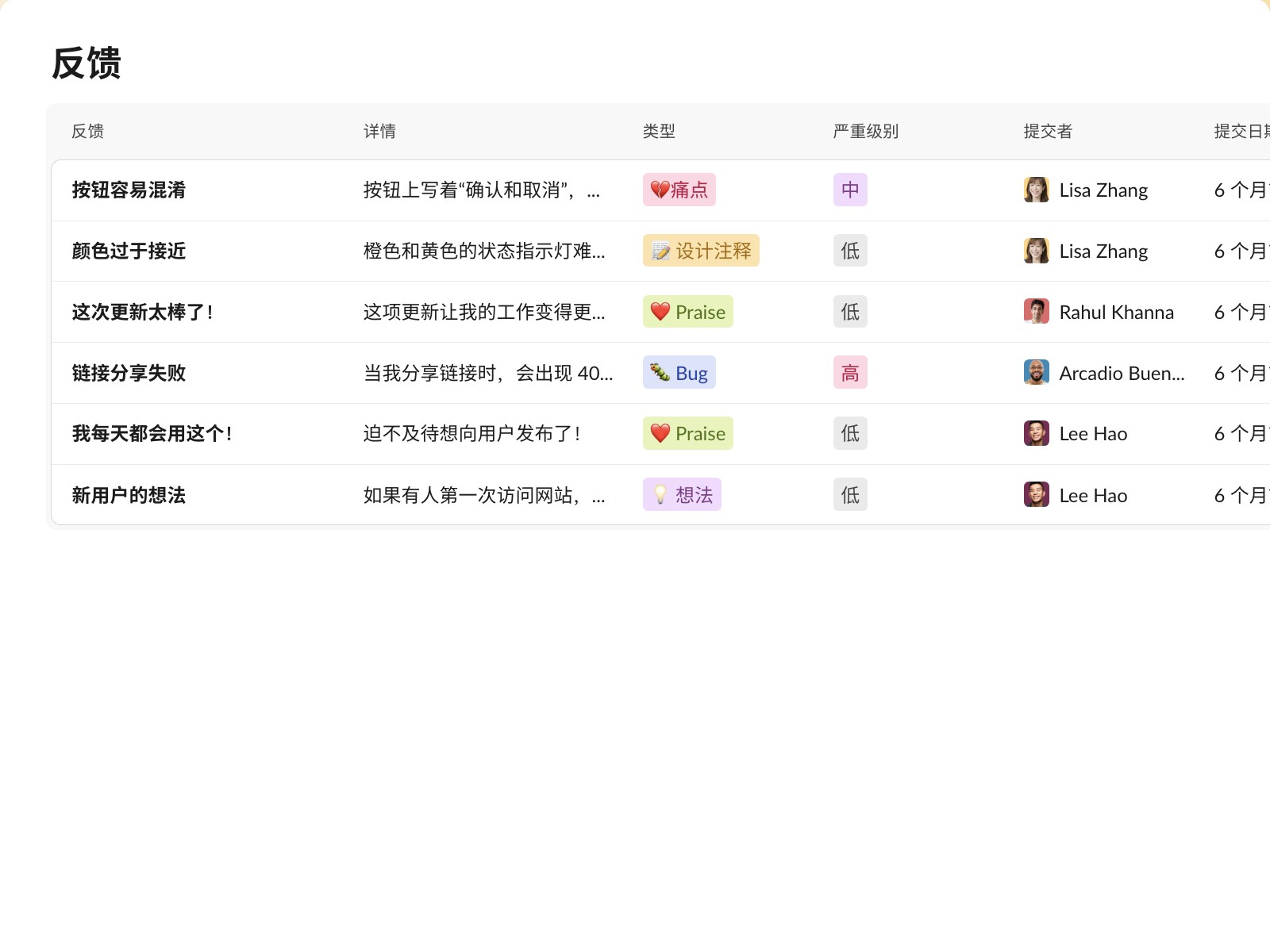
Task: Sort by the 类型 column header
Action: point(659,132)
